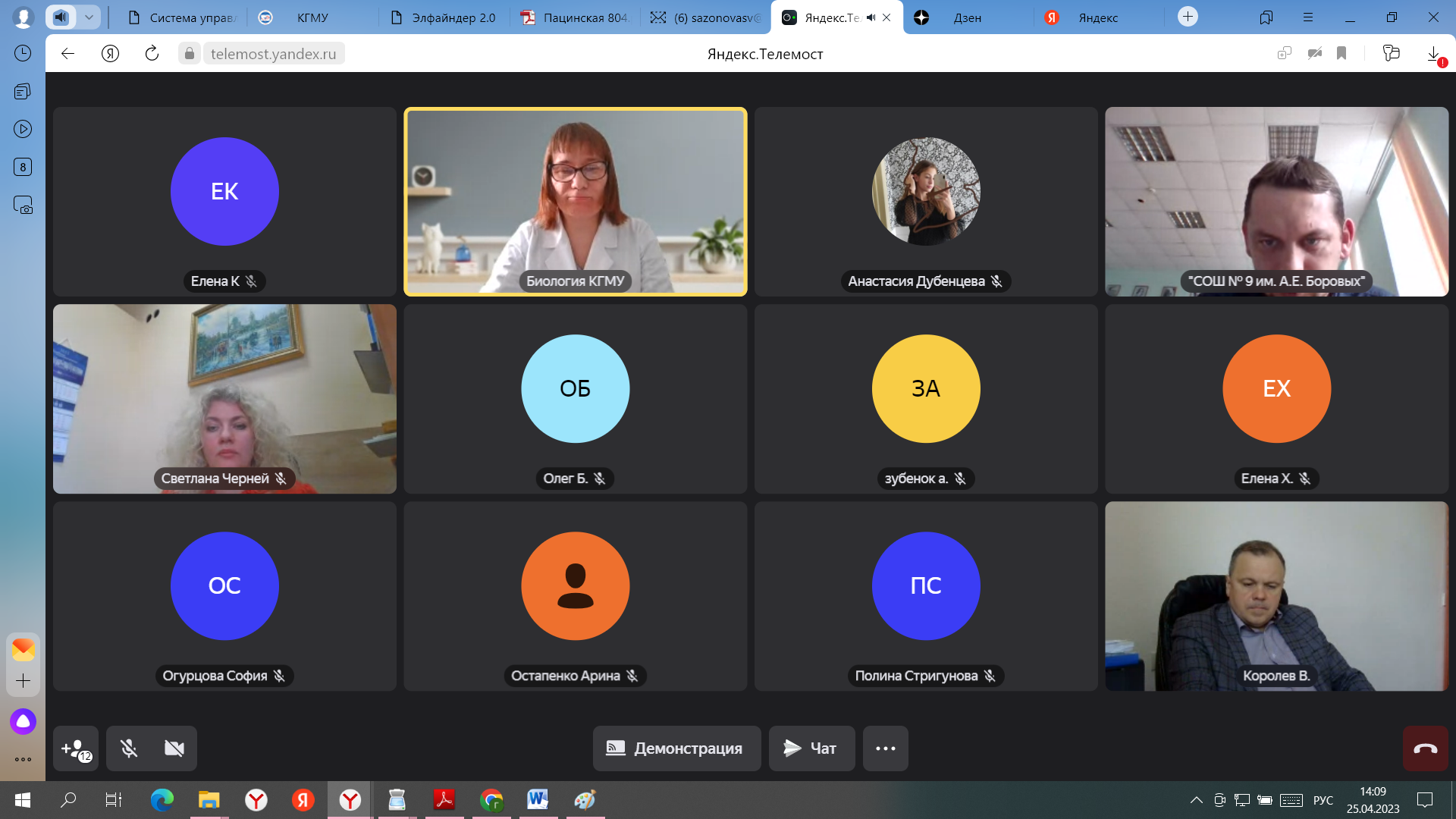Viewport: 1456px width, 819px height.
Task: Open the browser downloads icon
Action: tap(1433, 53)
